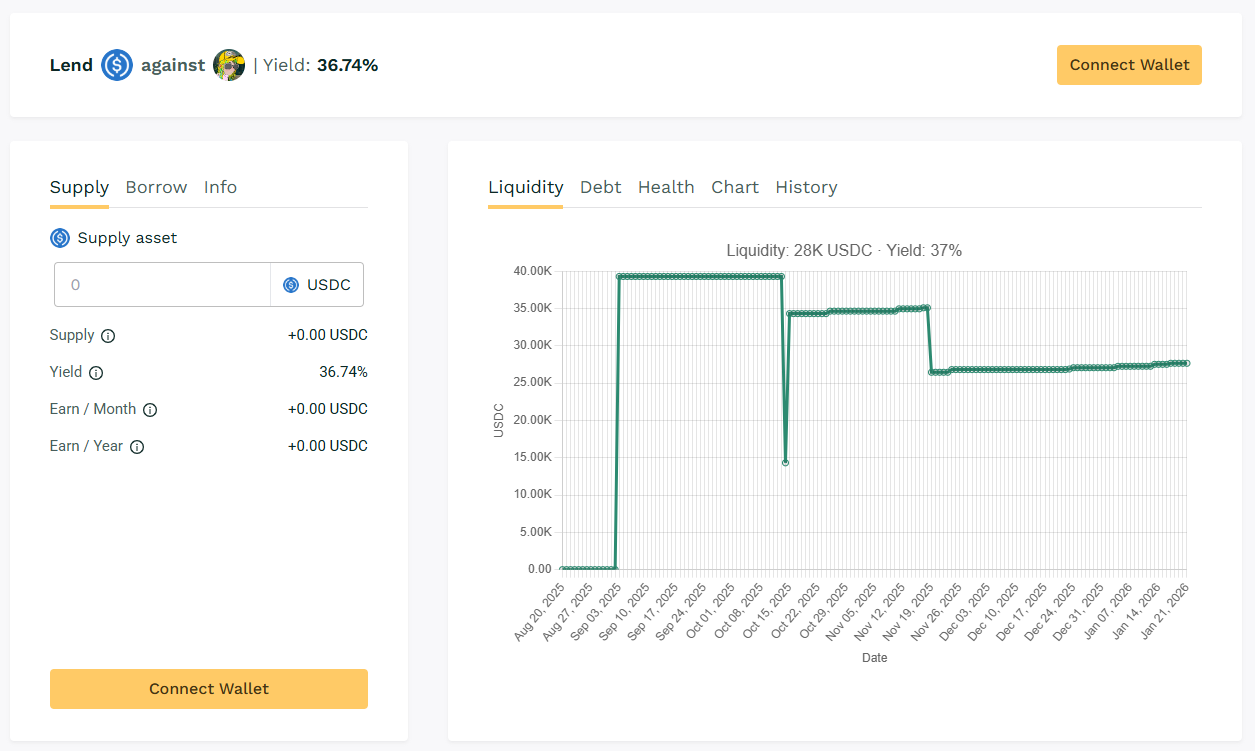This screenshot has height=751, width=1255.
Task: Switch to the Borrow tab
Action: pyautogui.click(x=156, y=187)
